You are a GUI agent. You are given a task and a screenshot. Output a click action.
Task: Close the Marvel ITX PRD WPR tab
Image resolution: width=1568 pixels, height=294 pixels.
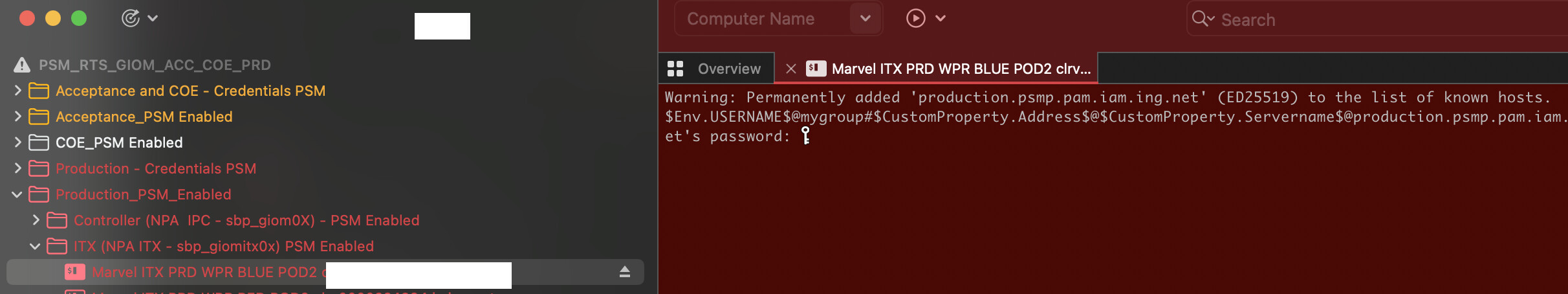pyautogui.click(x=790, y=69)
